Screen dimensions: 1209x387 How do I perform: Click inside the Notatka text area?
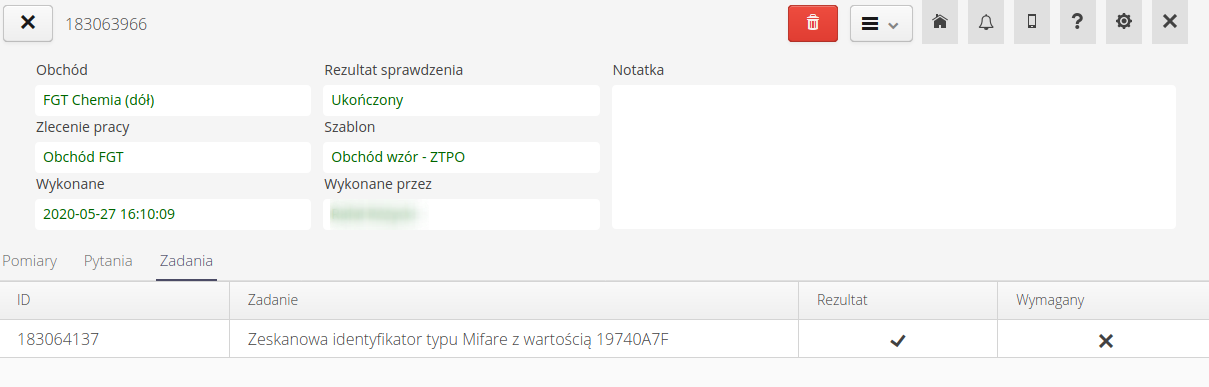click(x=894, y=157)
